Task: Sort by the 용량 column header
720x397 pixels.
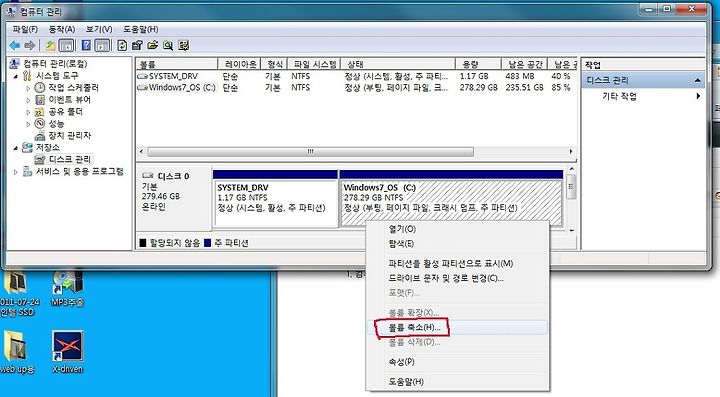Action: [x=478, y=64]
